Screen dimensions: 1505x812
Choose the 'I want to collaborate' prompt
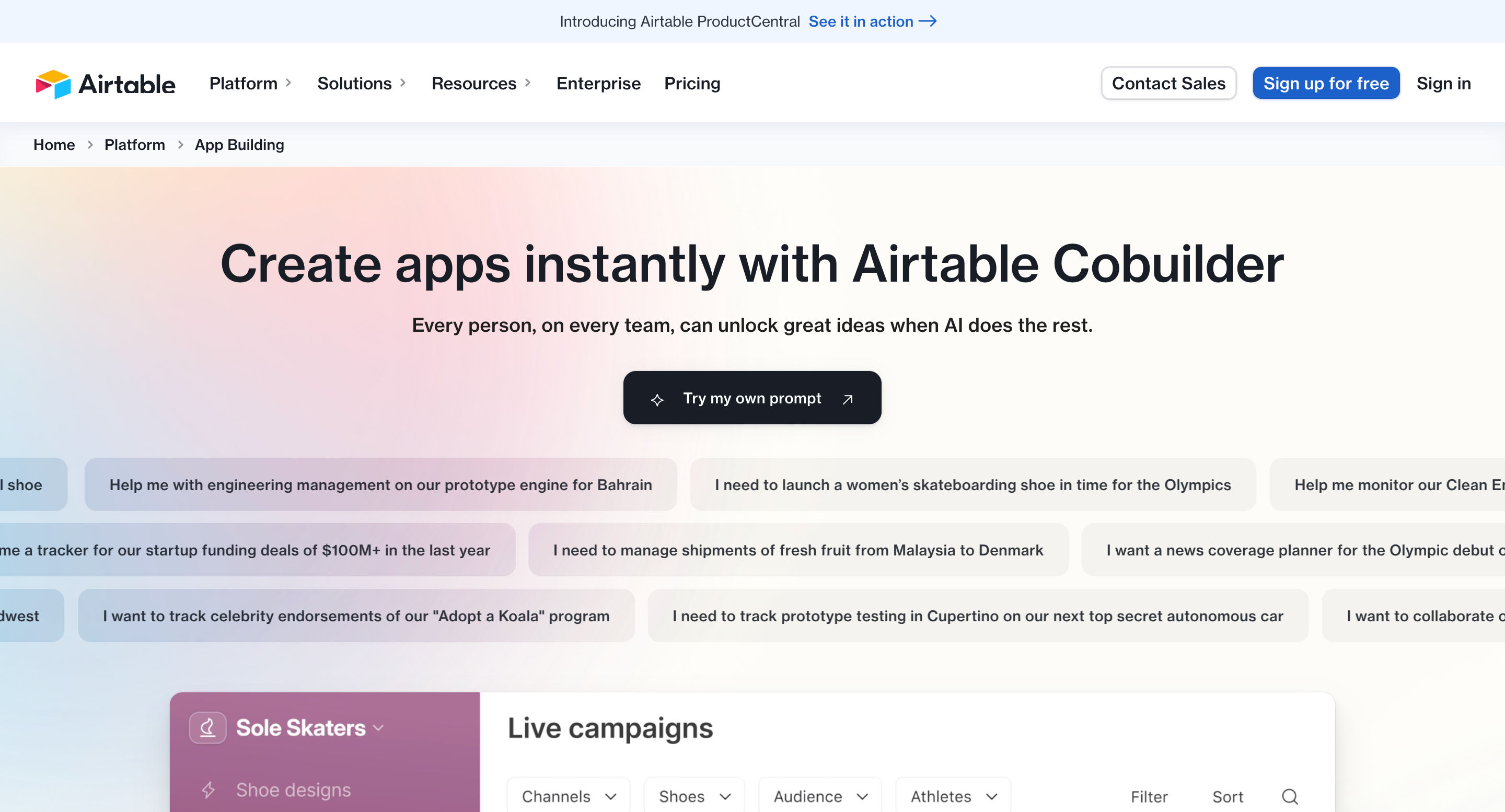pyautogui.click(x=1414, y=616)
